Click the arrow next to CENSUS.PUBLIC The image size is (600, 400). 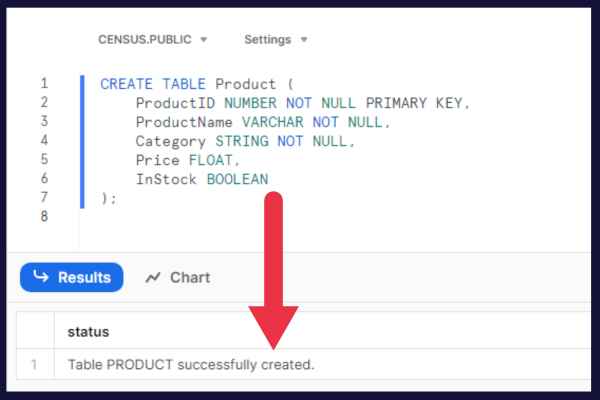pyautogui.click(x=204, y=39)
